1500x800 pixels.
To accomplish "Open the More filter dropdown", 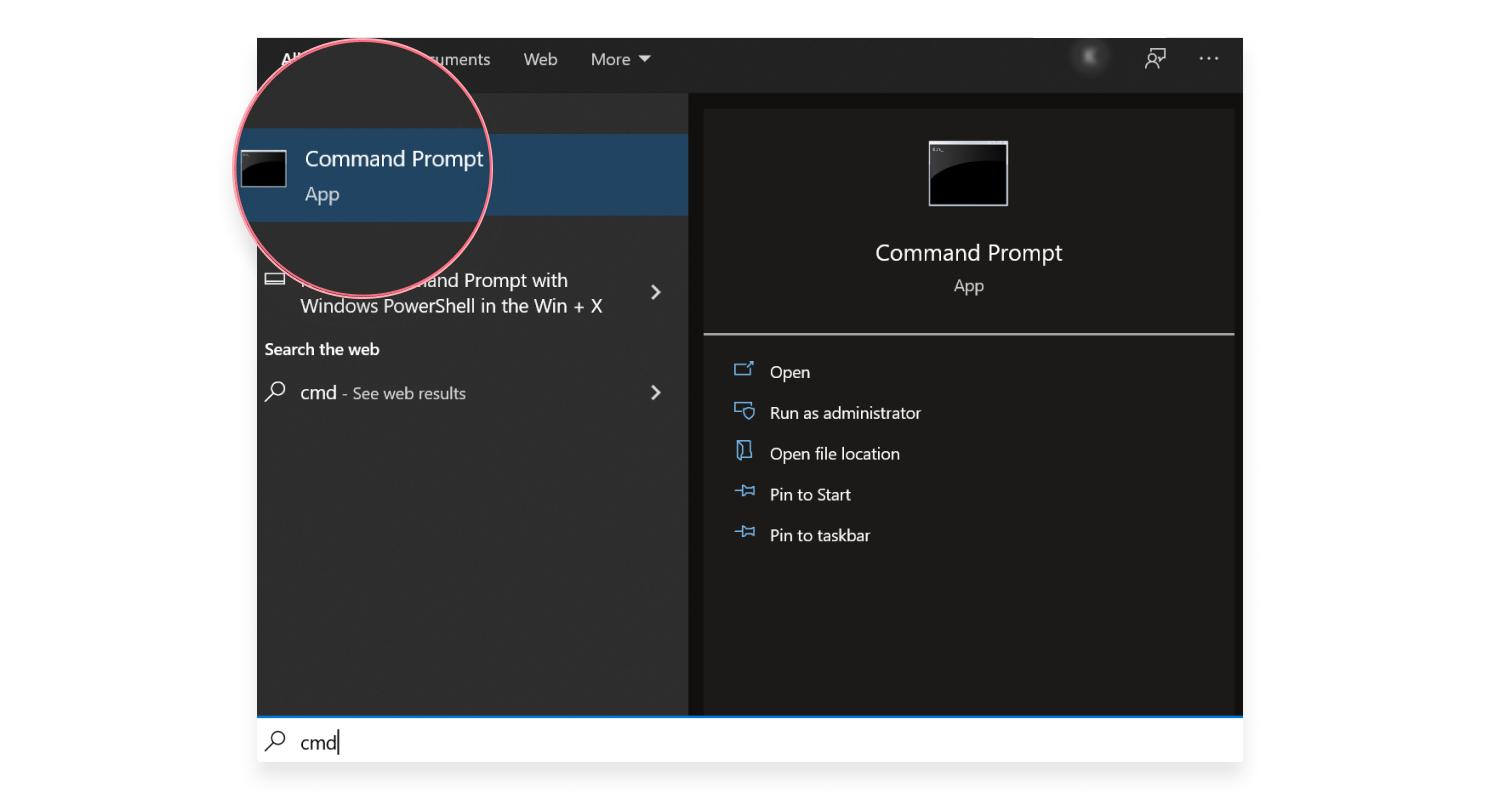I will click(x=620, y=59).
